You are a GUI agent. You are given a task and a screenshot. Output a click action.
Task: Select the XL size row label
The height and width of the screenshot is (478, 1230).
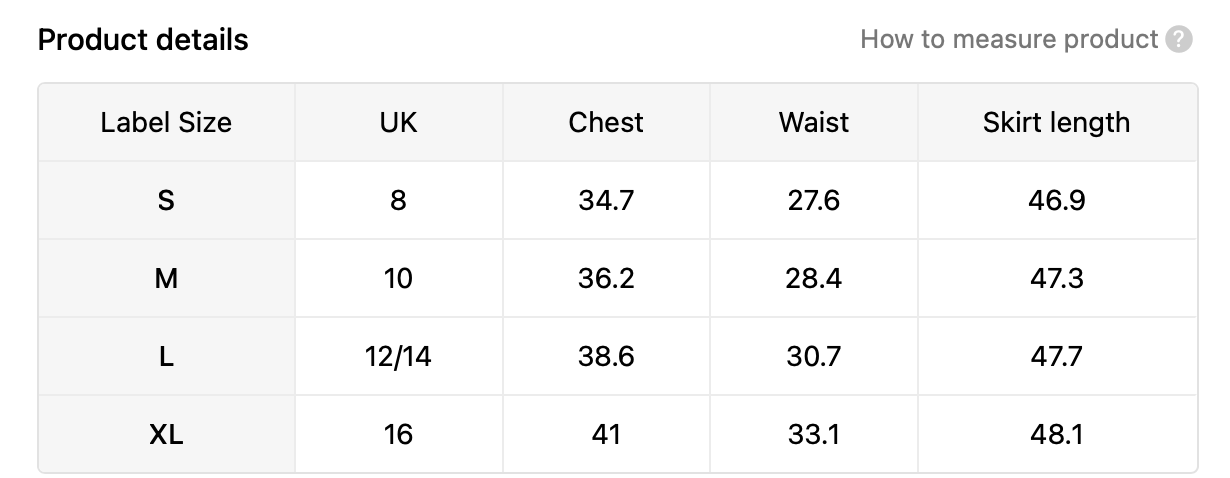[166, 434]
